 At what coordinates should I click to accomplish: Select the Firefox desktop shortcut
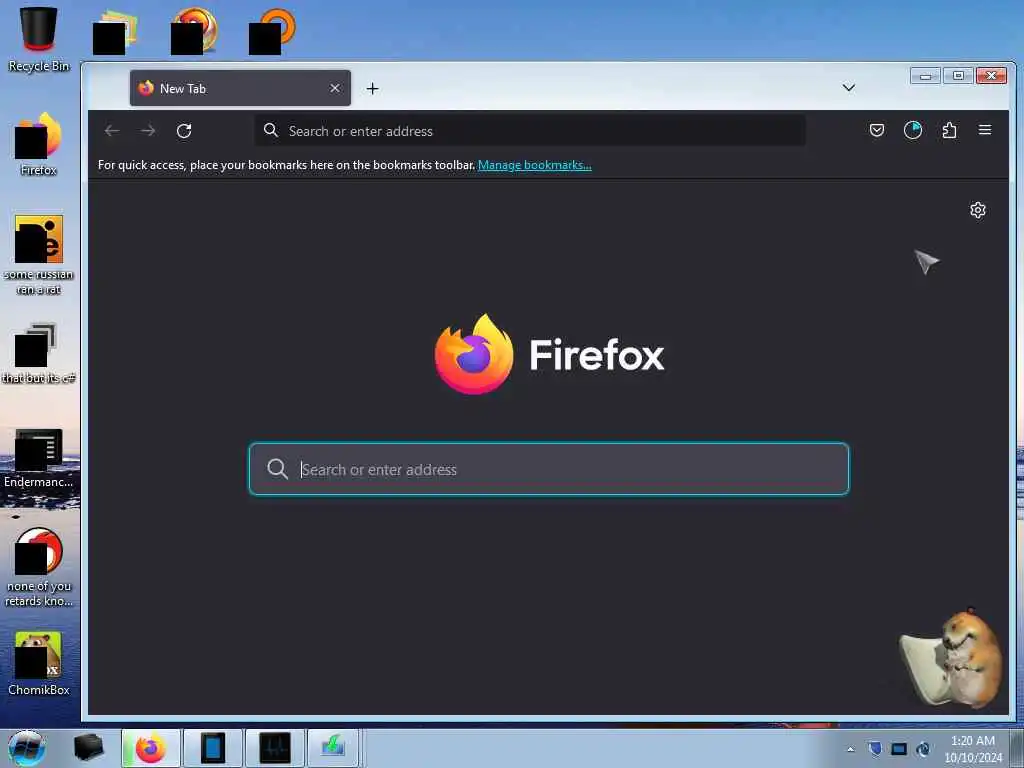pyautogui.click(x=39, y=144)
